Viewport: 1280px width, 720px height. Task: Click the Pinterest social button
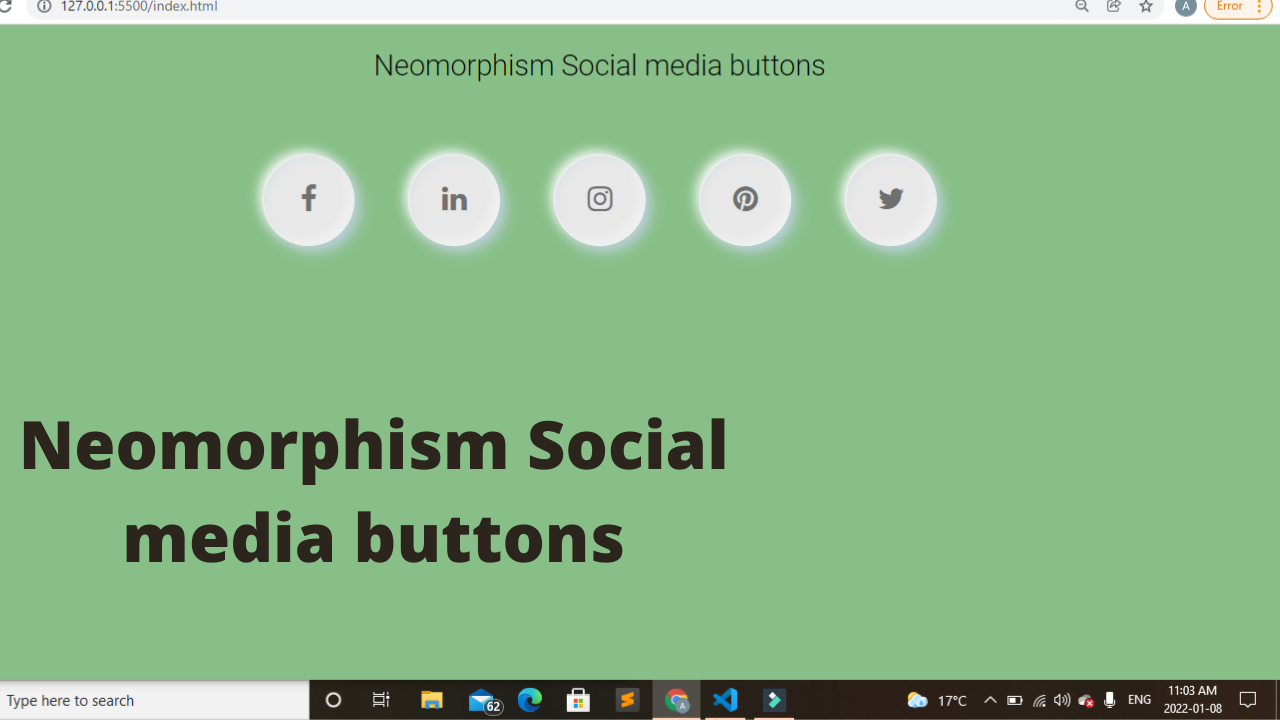point(745,200)
